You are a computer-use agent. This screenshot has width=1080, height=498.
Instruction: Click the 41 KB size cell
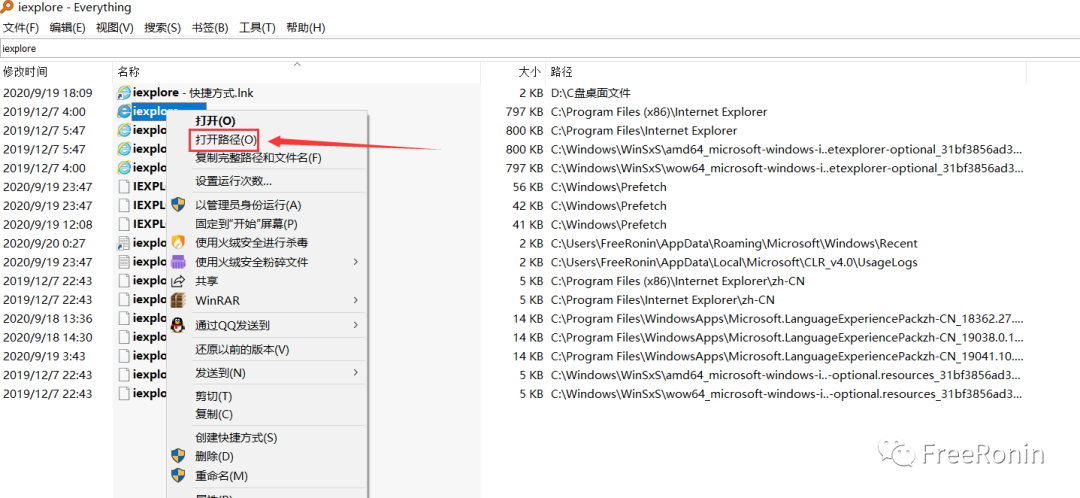pyautogui.click(x=526, y=225)
